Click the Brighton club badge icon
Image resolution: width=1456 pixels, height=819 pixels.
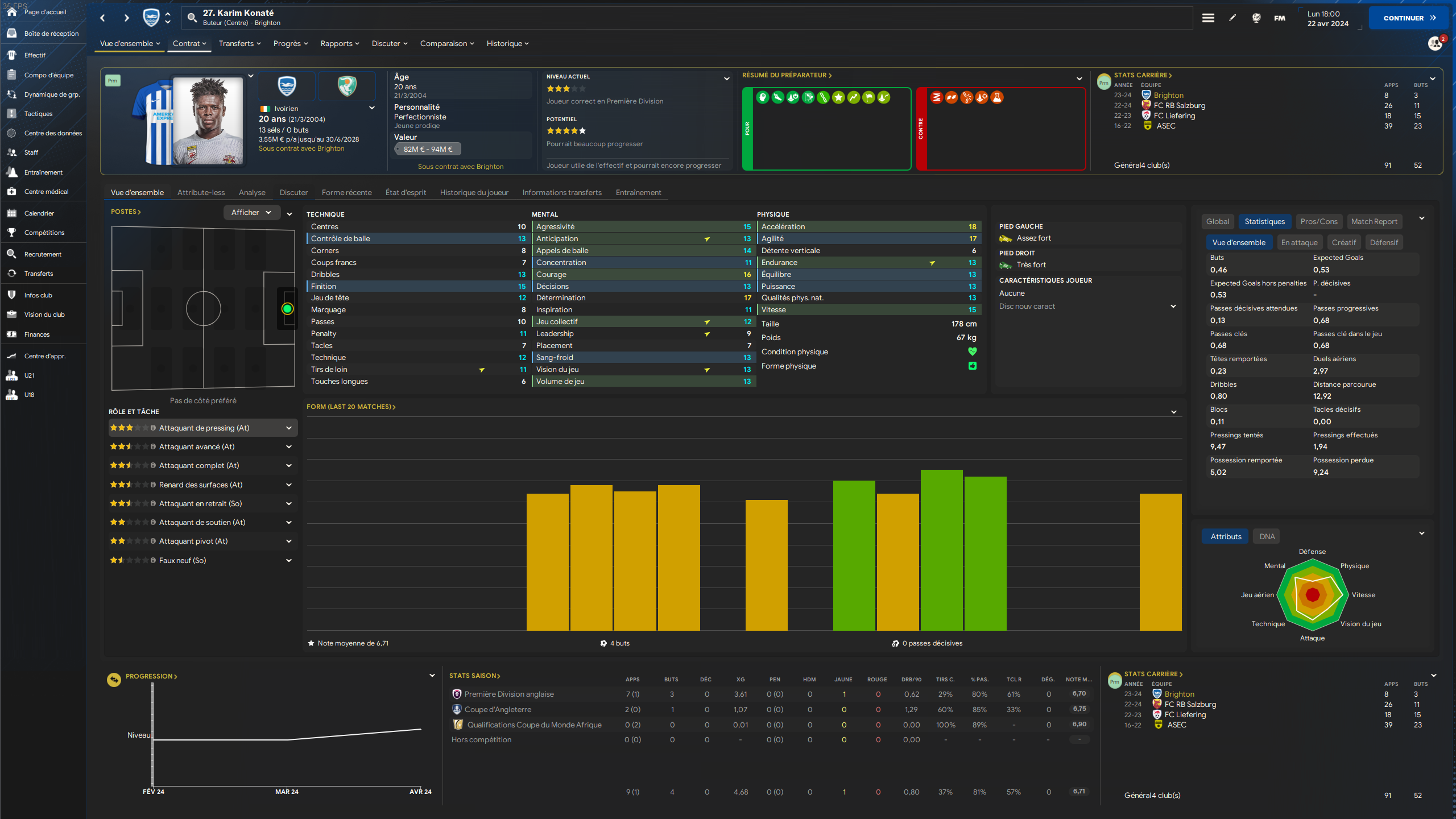151,18
